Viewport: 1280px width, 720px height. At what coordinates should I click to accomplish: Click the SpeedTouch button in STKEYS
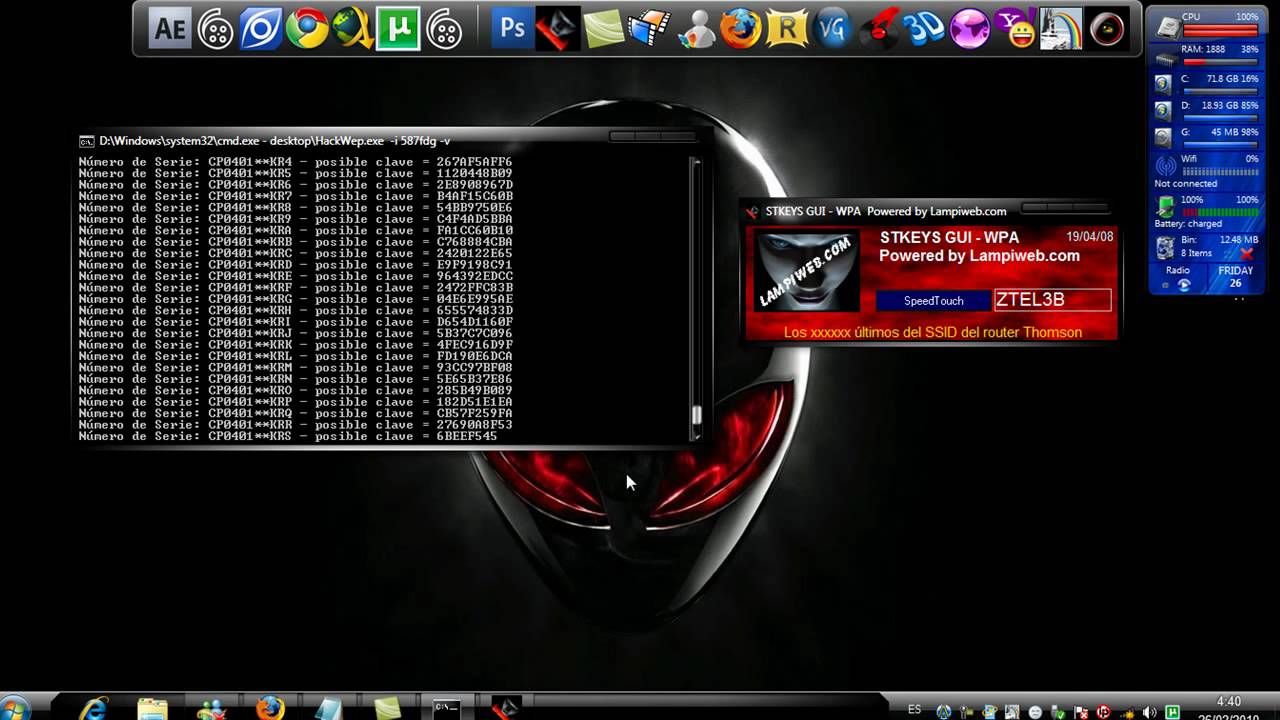coord(933,300)
